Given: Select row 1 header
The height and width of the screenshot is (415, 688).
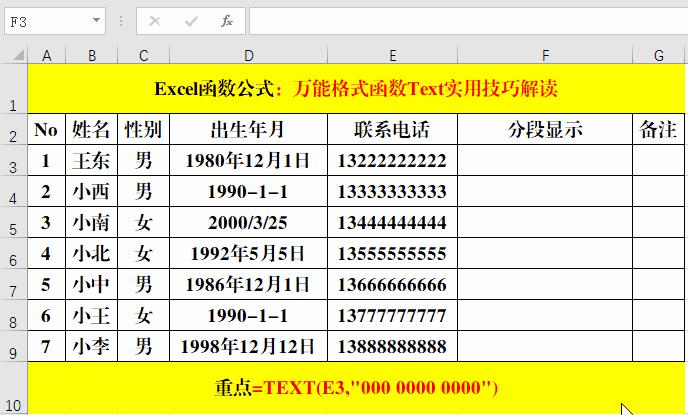Looking at the screenshot, I should 13,89.
